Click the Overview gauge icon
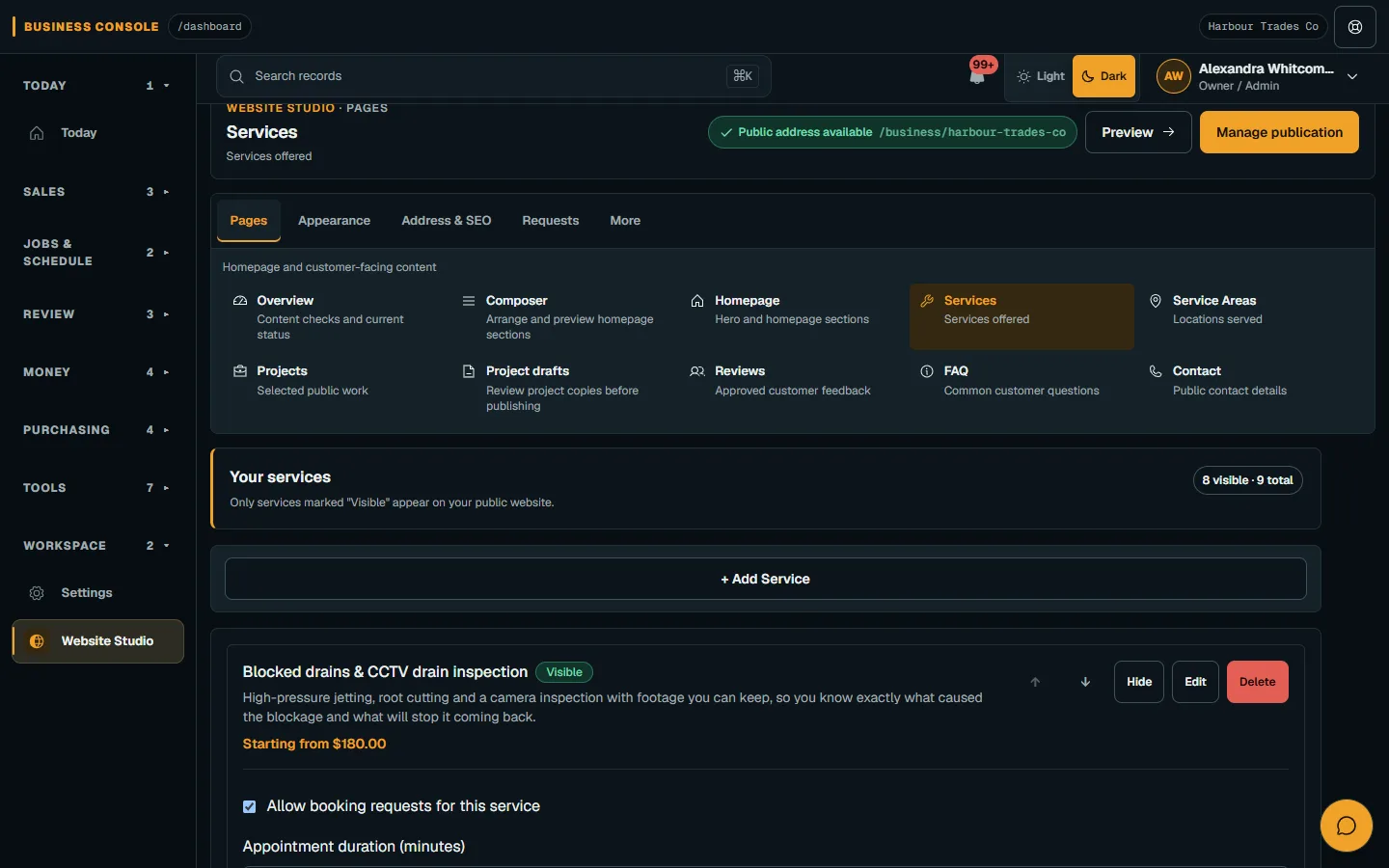The width and height of the screenshot is (1389, 868). pyautogui.click(x=240, y=301)
